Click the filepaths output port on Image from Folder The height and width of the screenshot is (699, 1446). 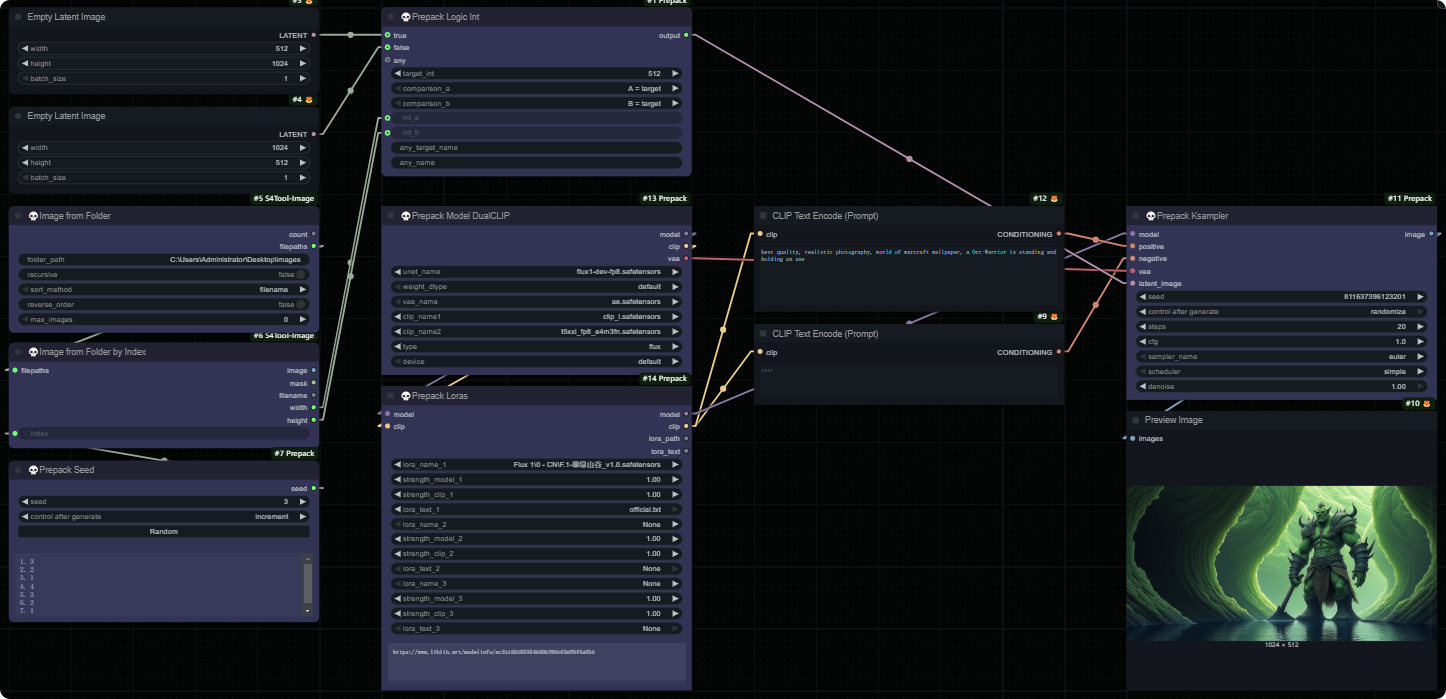314,246
